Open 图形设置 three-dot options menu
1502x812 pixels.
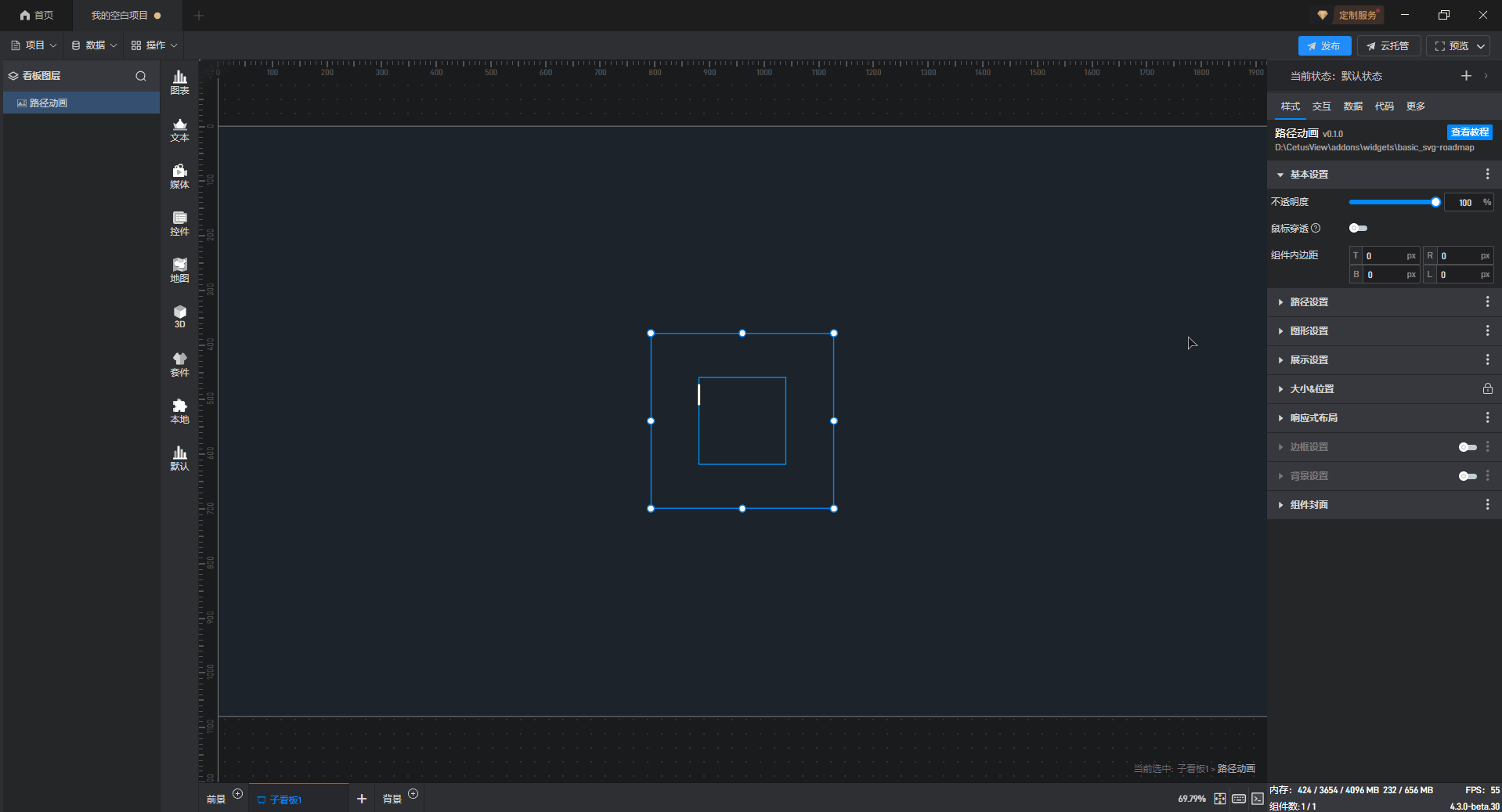click(1487, 330)
